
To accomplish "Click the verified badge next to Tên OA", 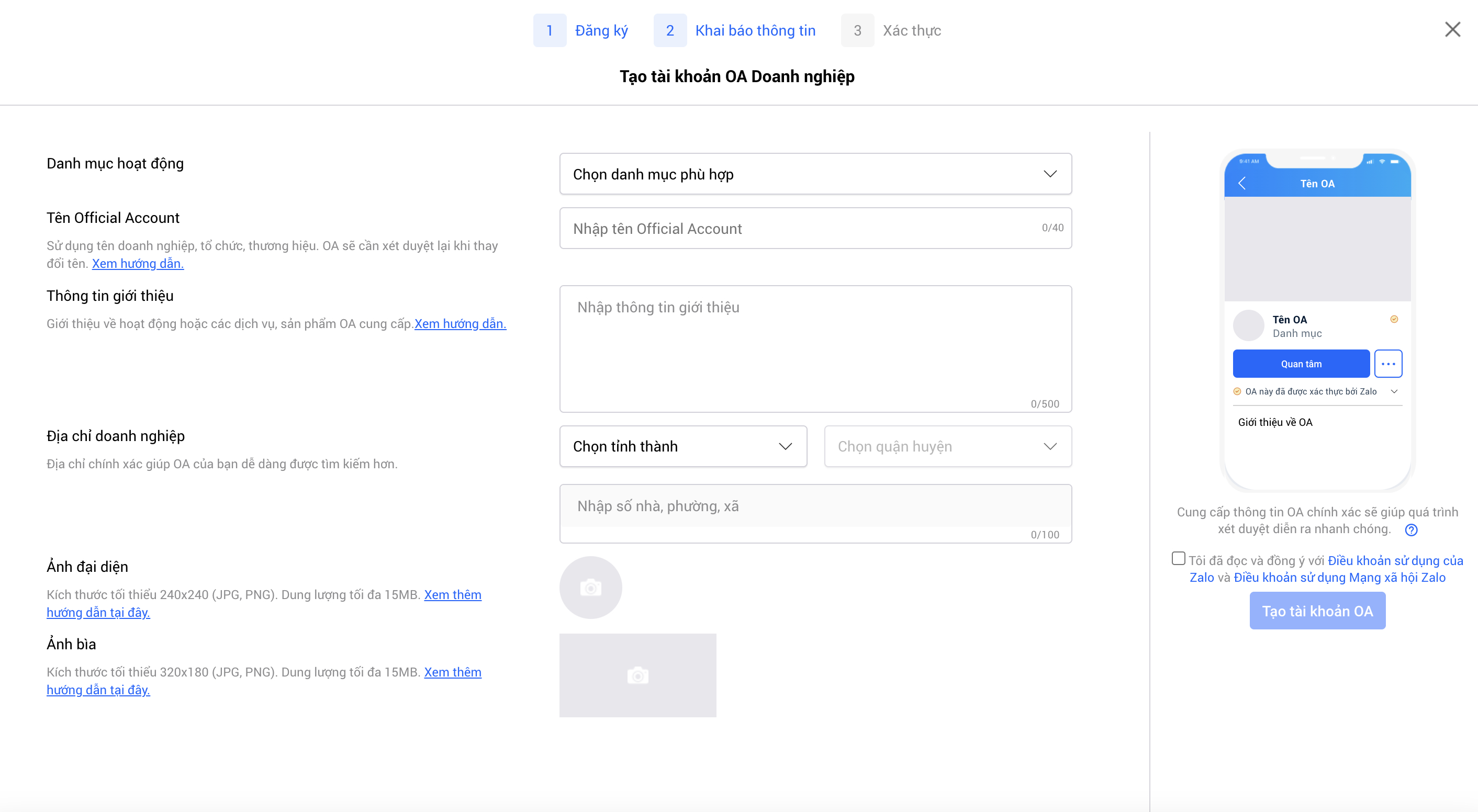I will (x=1394, y=319).
